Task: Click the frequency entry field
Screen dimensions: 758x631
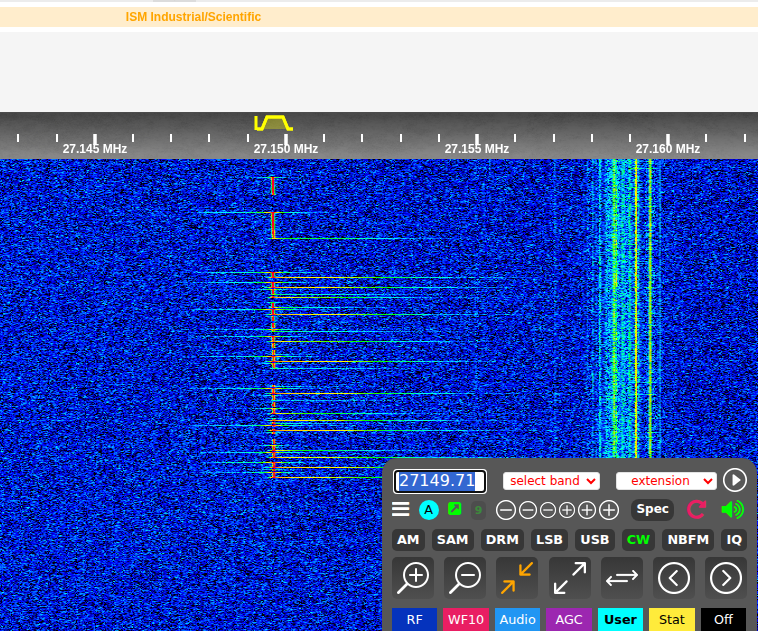Action: [440, 481]
